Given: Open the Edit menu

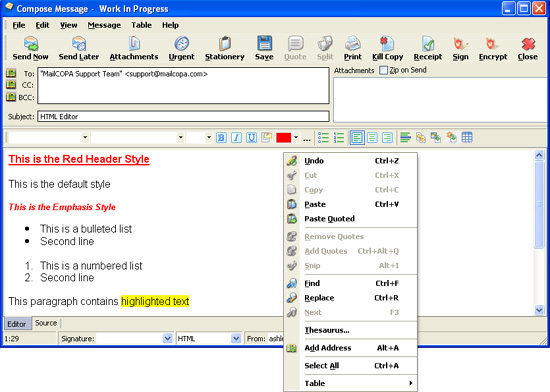Looking at the screenshot, I should [x=42, y=25].
